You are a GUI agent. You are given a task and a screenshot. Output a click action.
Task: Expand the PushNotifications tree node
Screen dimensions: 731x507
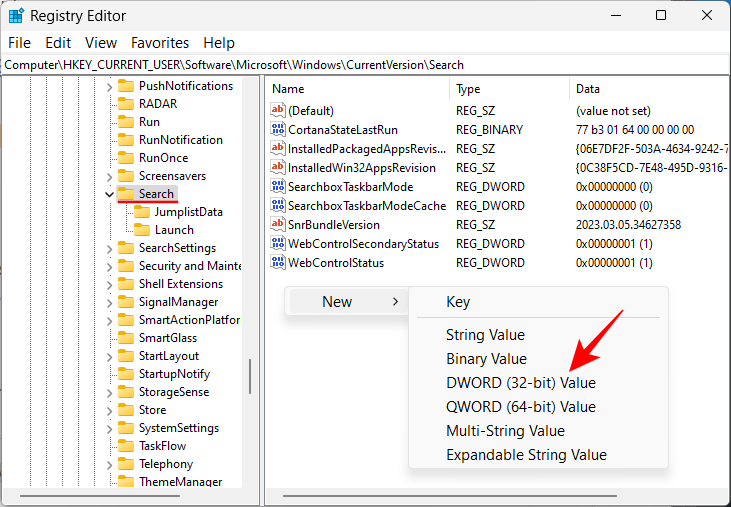pyautogui.click(x=109, y=86)
